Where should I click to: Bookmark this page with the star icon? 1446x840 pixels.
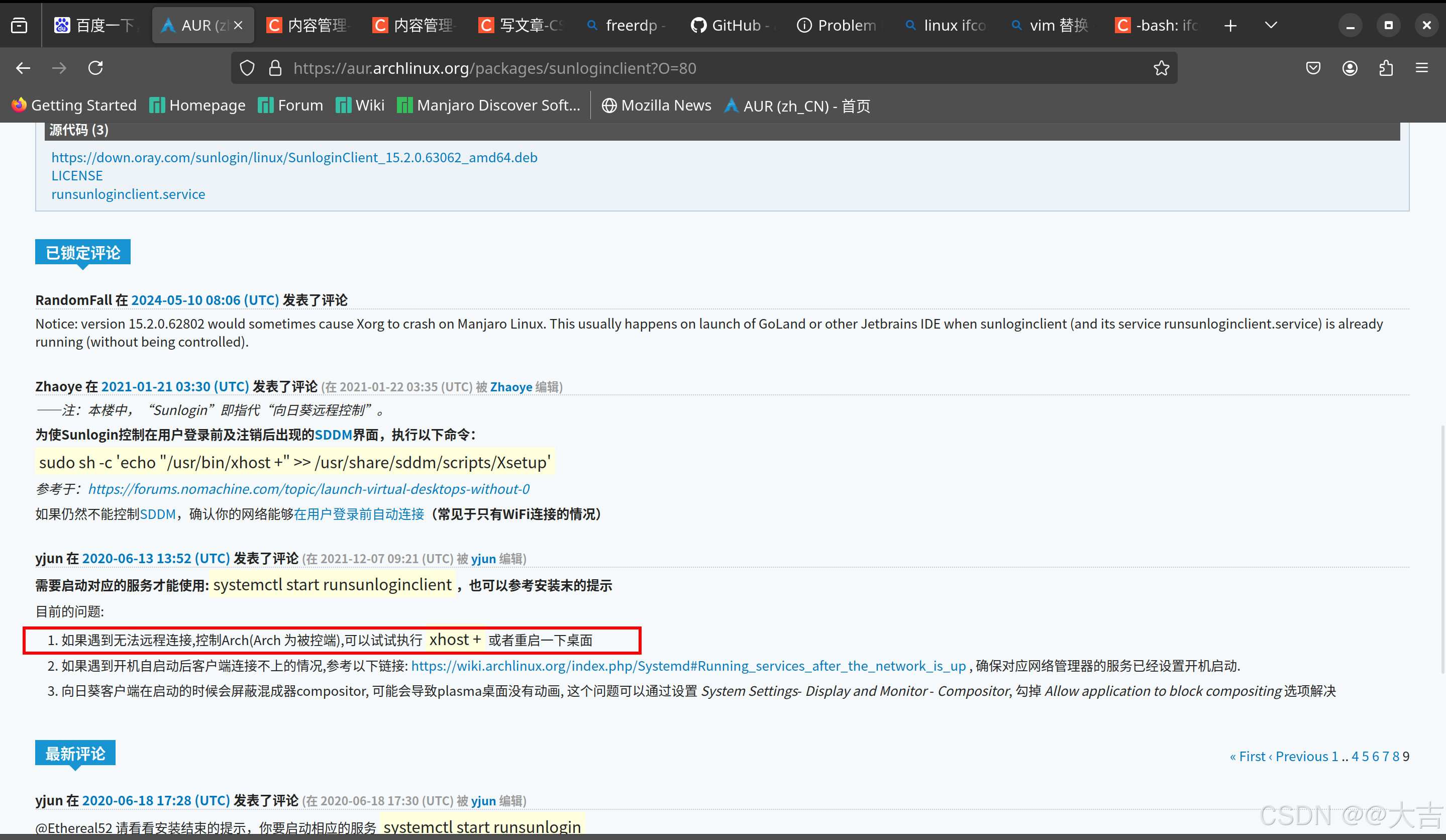[1162, 68]
